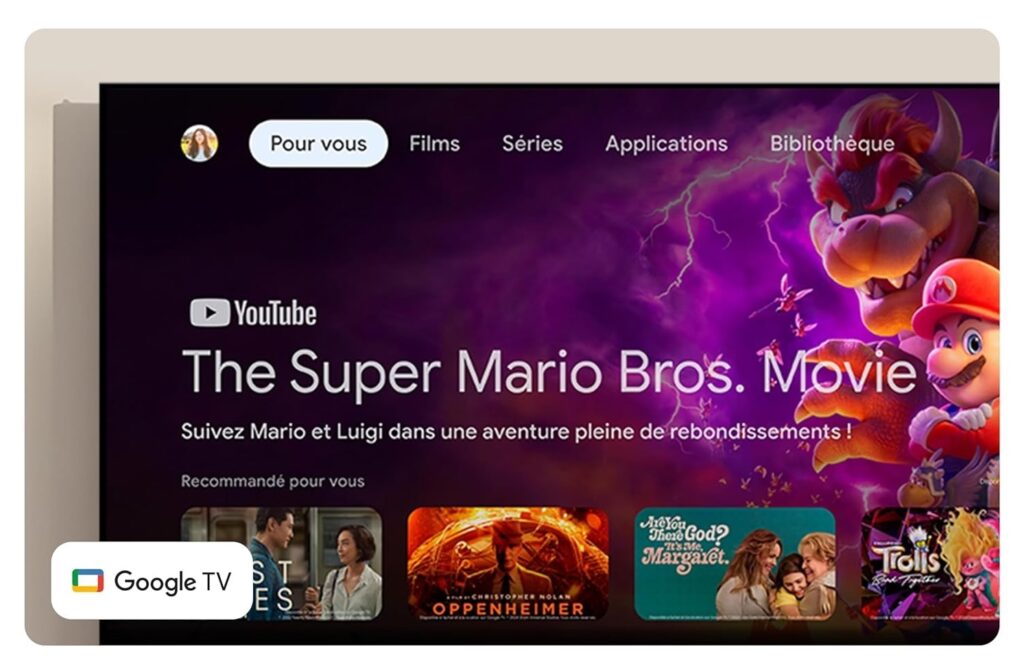Open the user profile avatar
The image size is (1024, 669).
199,143
